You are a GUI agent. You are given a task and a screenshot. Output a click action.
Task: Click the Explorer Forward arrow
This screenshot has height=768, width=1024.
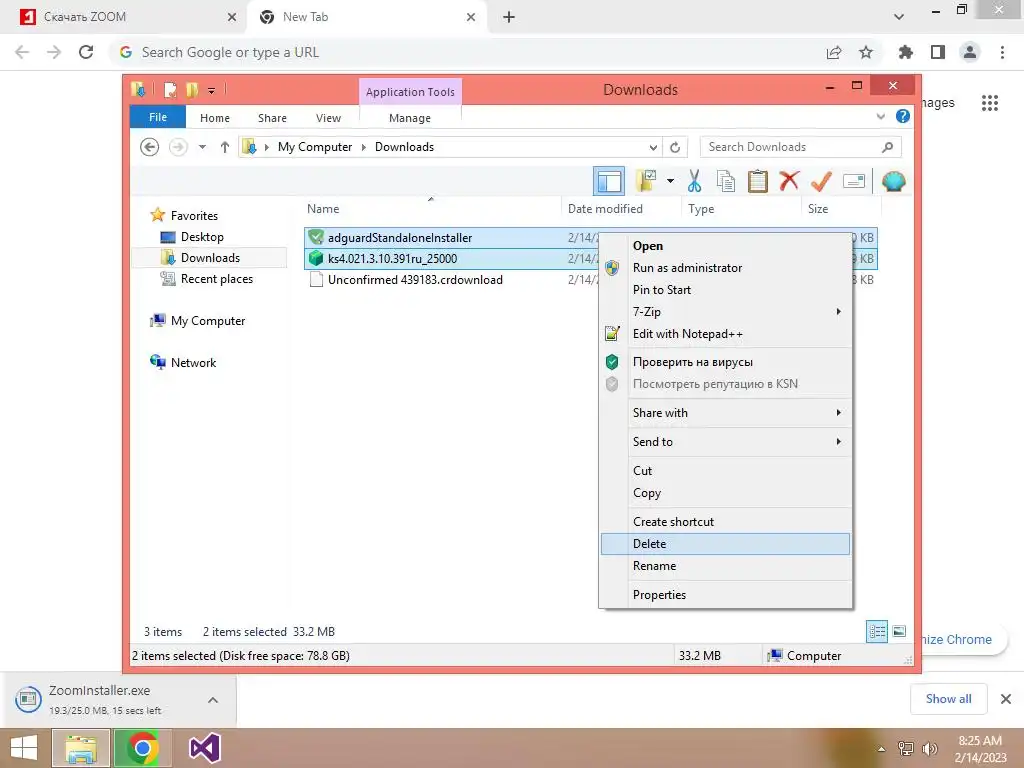pyautogui.click(x=178, y=147)
